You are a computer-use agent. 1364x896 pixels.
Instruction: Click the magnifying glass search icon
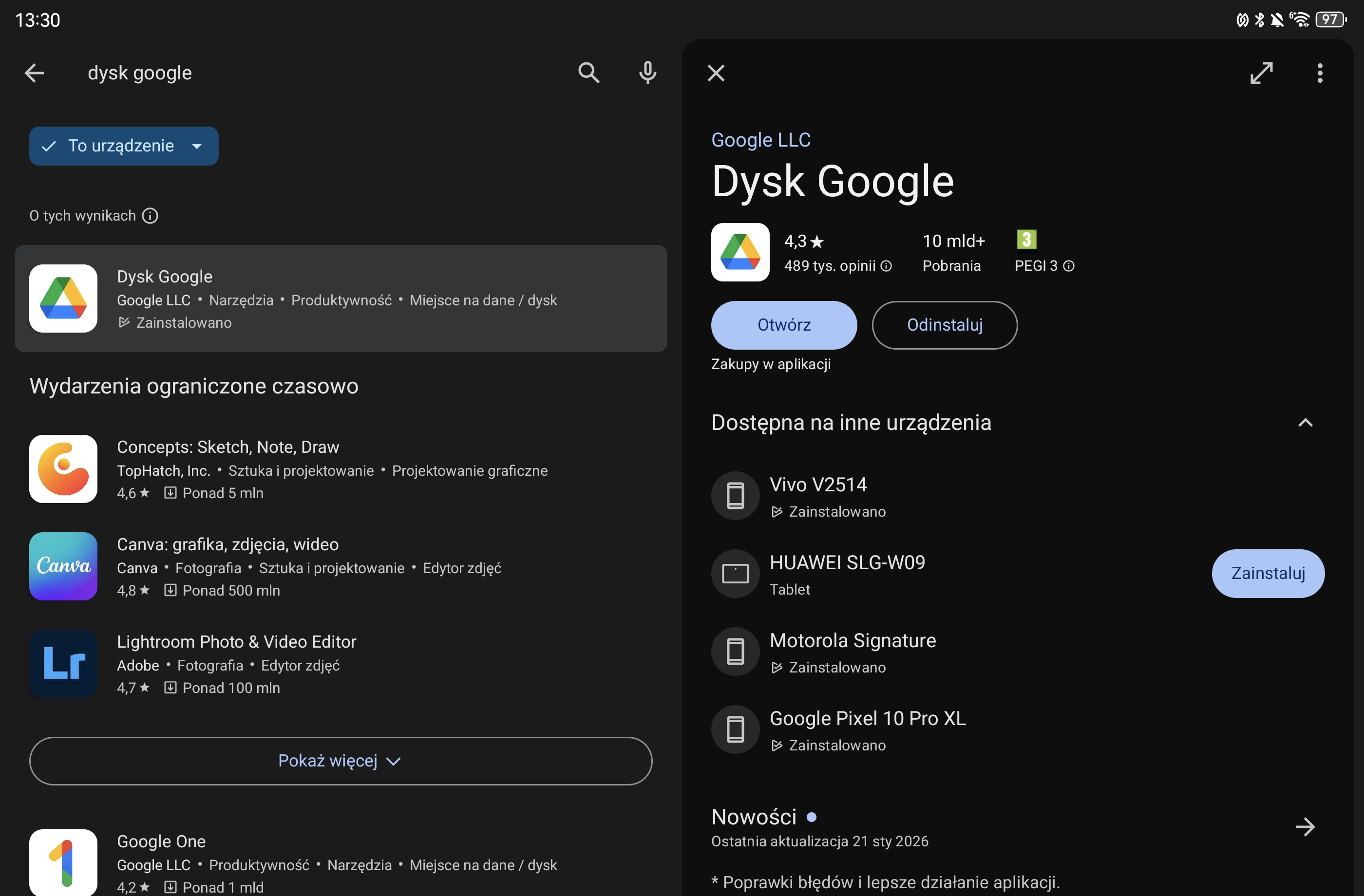[x=588, y=73]
